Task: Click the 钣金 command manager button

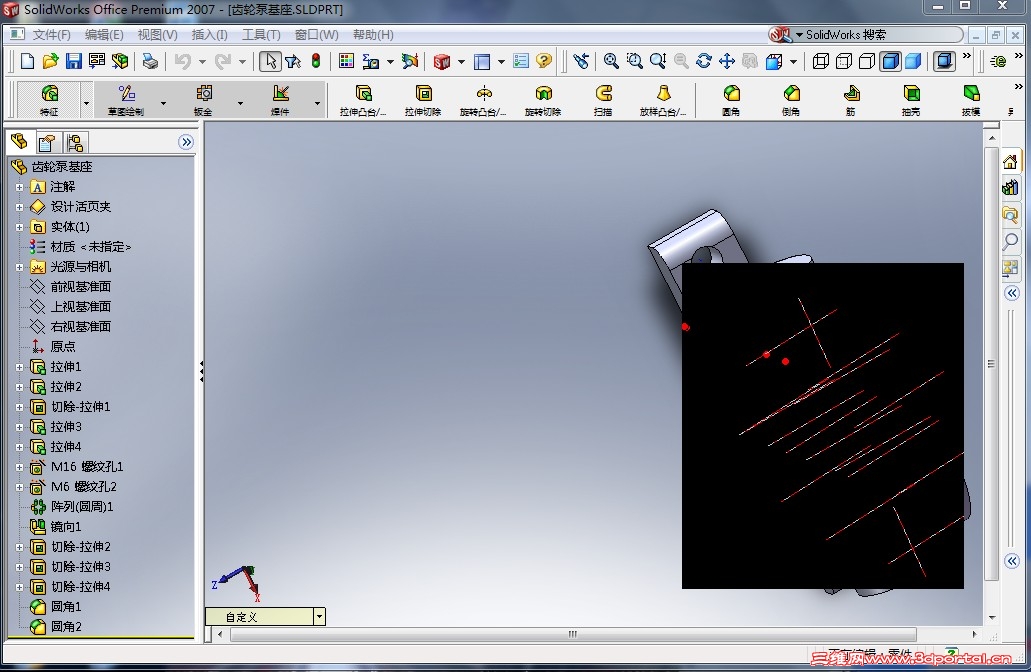Action: (x=203, y=100)
